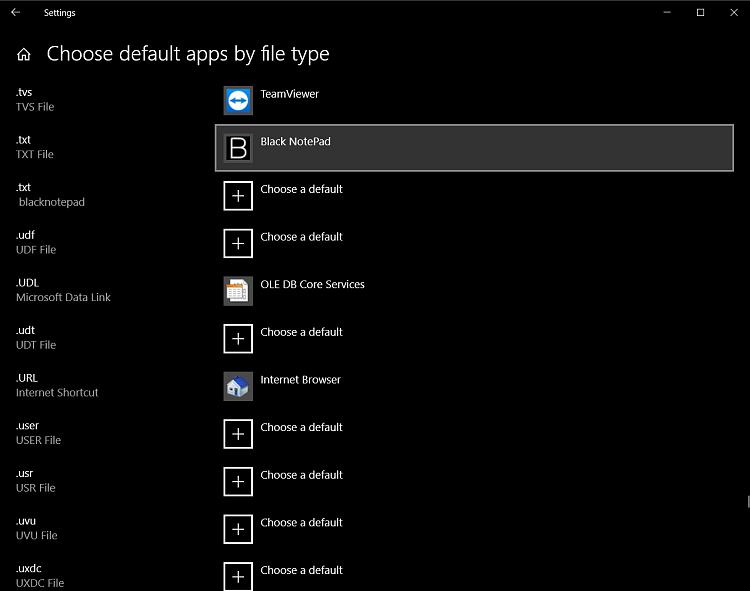The width and height of the screenshot is (750, 591).
Task: Choose a default for .uxdc files
Action: (474, 572)
